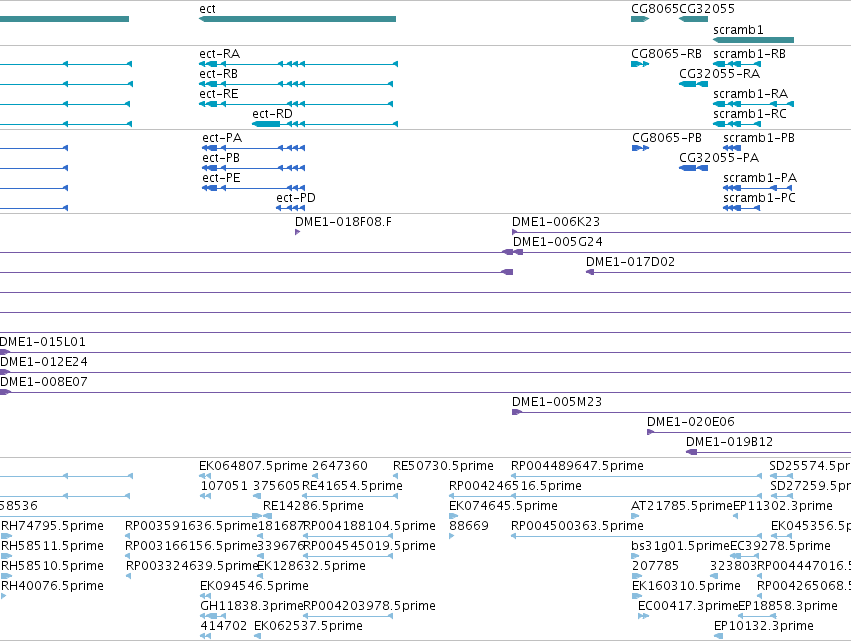Click the 207785 feature label
The width and height of the screenshot is (851, 641).
tap(656, 566)
